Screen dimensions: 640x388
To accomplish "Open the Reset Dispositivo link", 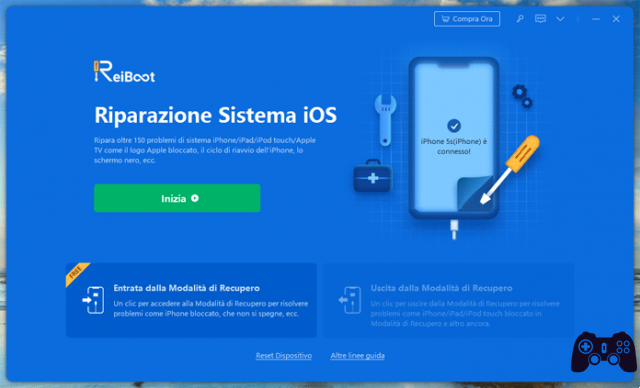I will [x=284, y=356].
